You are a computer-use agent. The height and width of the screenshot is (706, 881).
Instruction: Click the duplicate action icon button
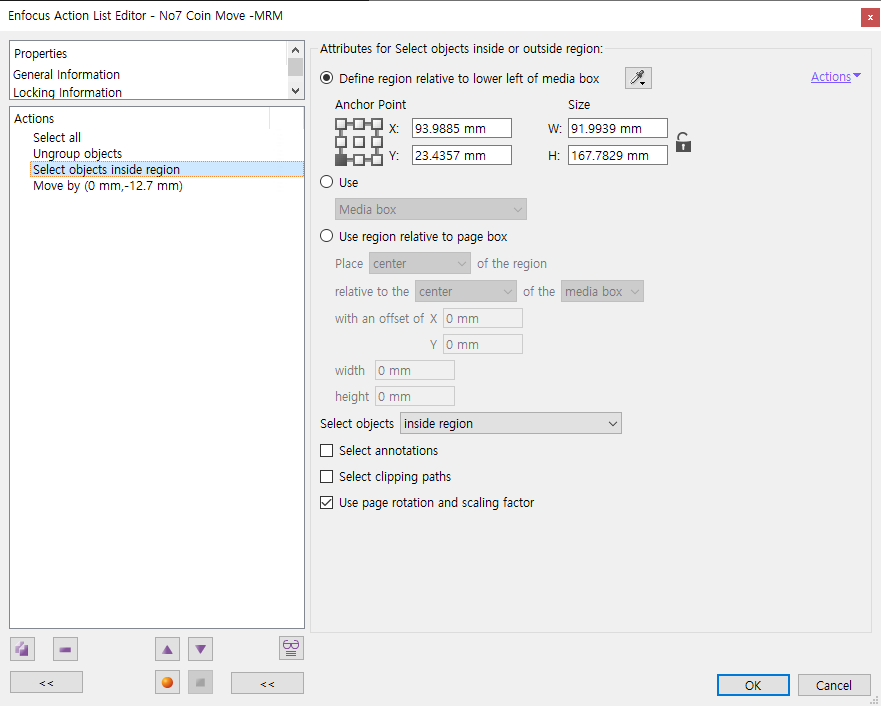click(22, 649)
